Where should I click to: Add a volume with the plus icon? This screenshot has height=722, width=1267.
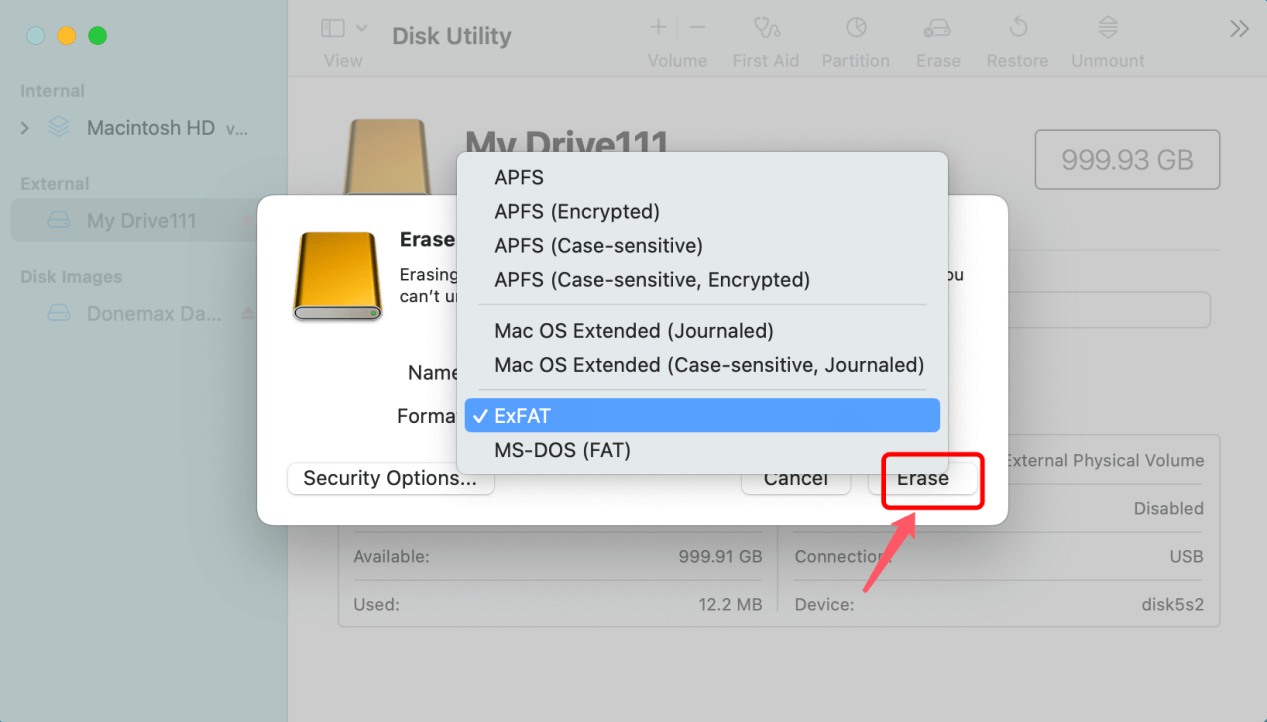pyautogui.click(x=658, y=27)
